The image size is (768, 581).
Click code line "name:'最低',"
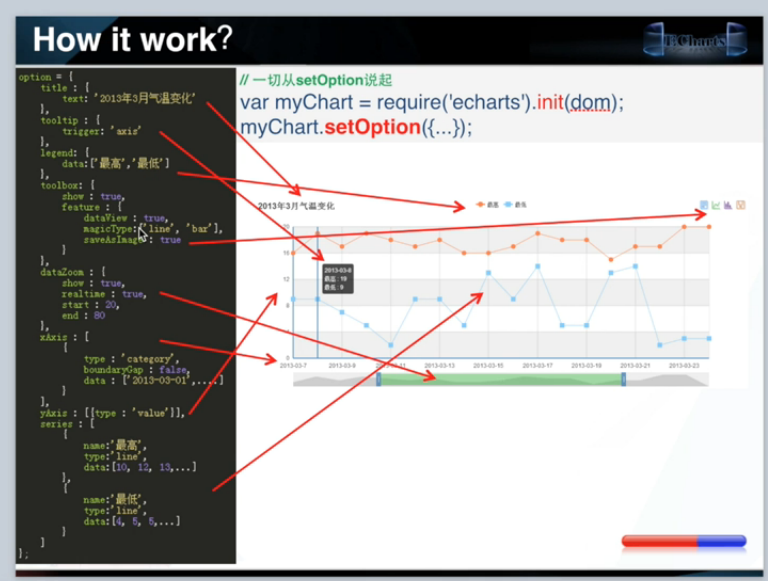click(x=115, y=500)
